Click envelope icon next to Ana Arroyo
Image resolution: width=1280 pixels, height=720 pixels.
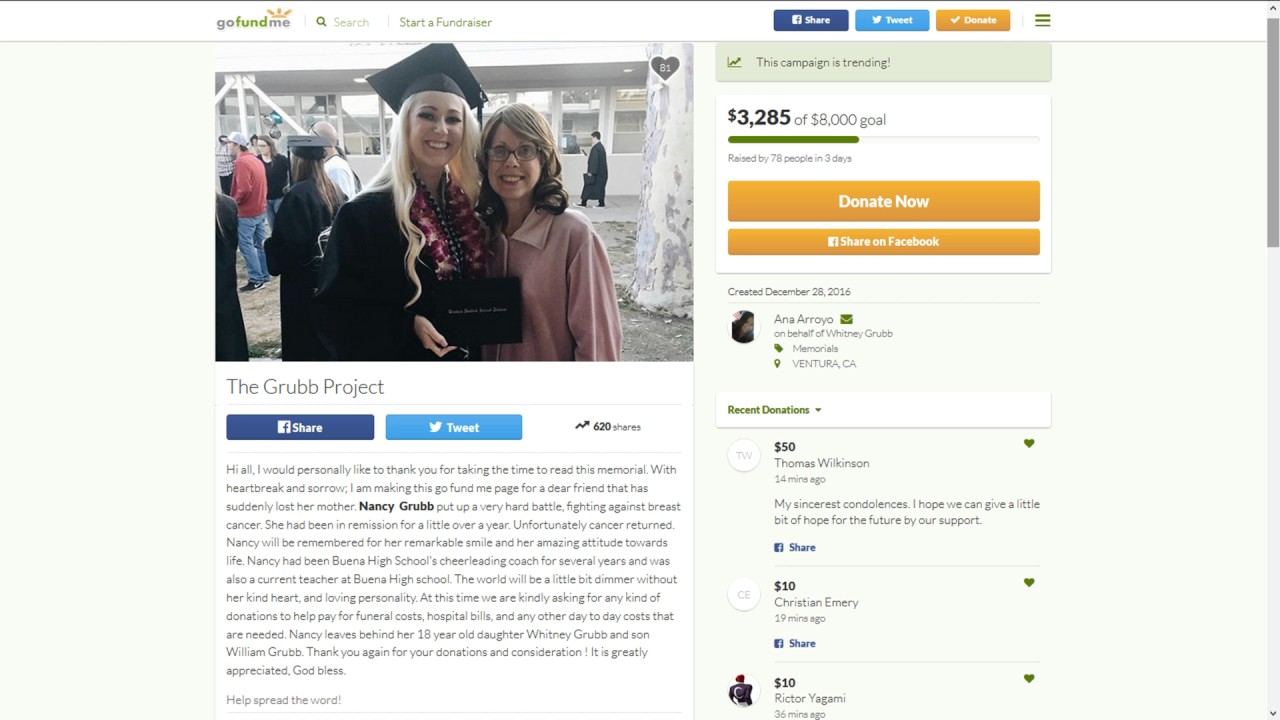[846, 319]
